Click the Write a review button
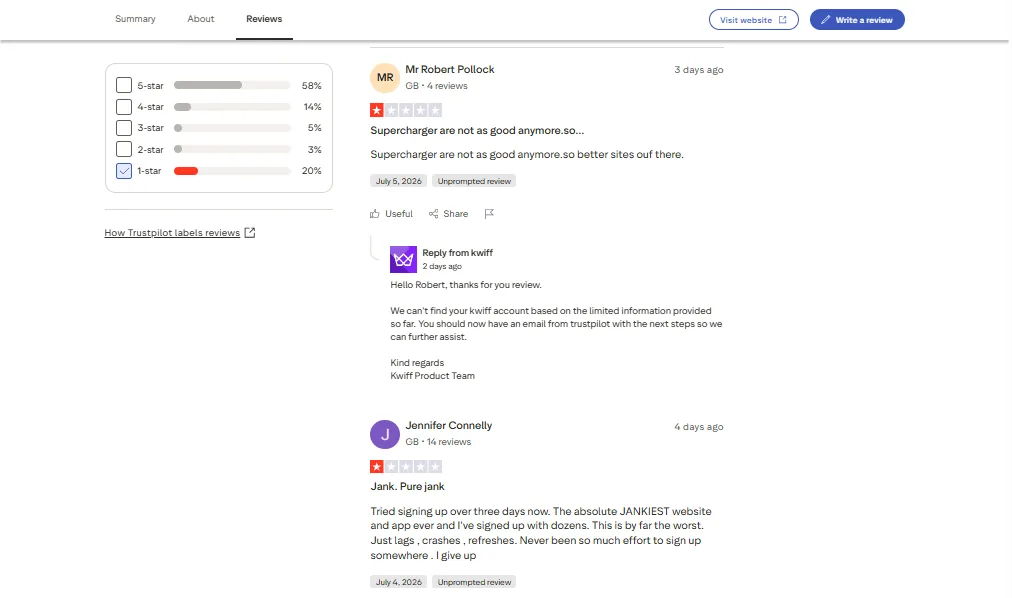 (x=856, y=19)
